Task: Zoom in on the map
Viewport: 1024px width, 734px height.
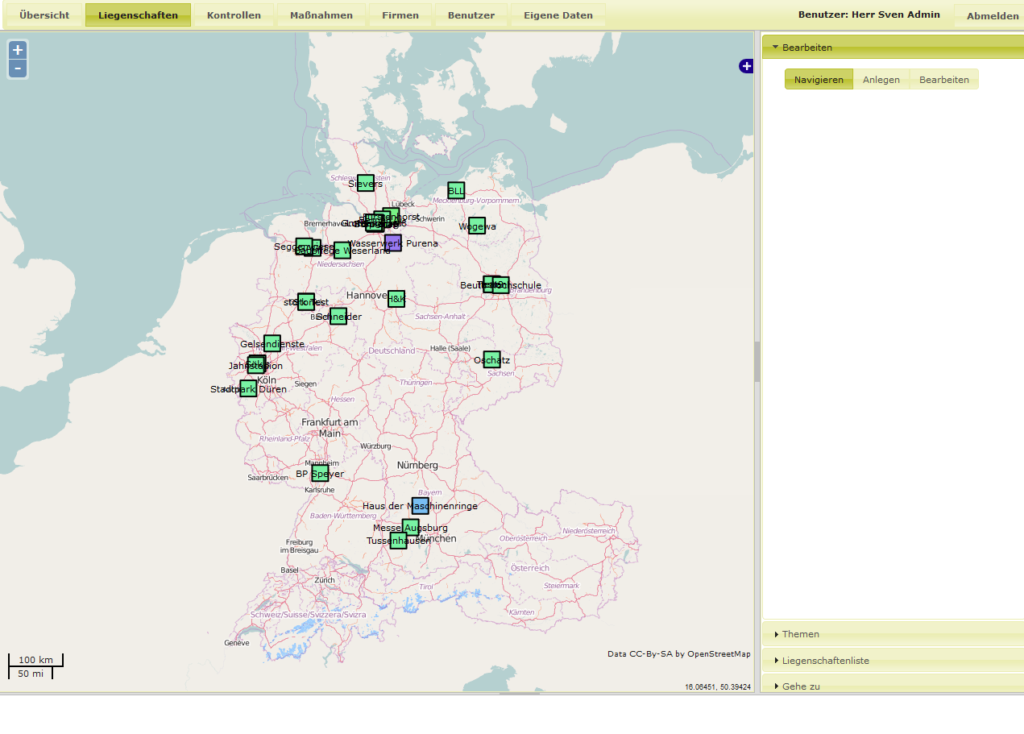Action: coord(17,50)
